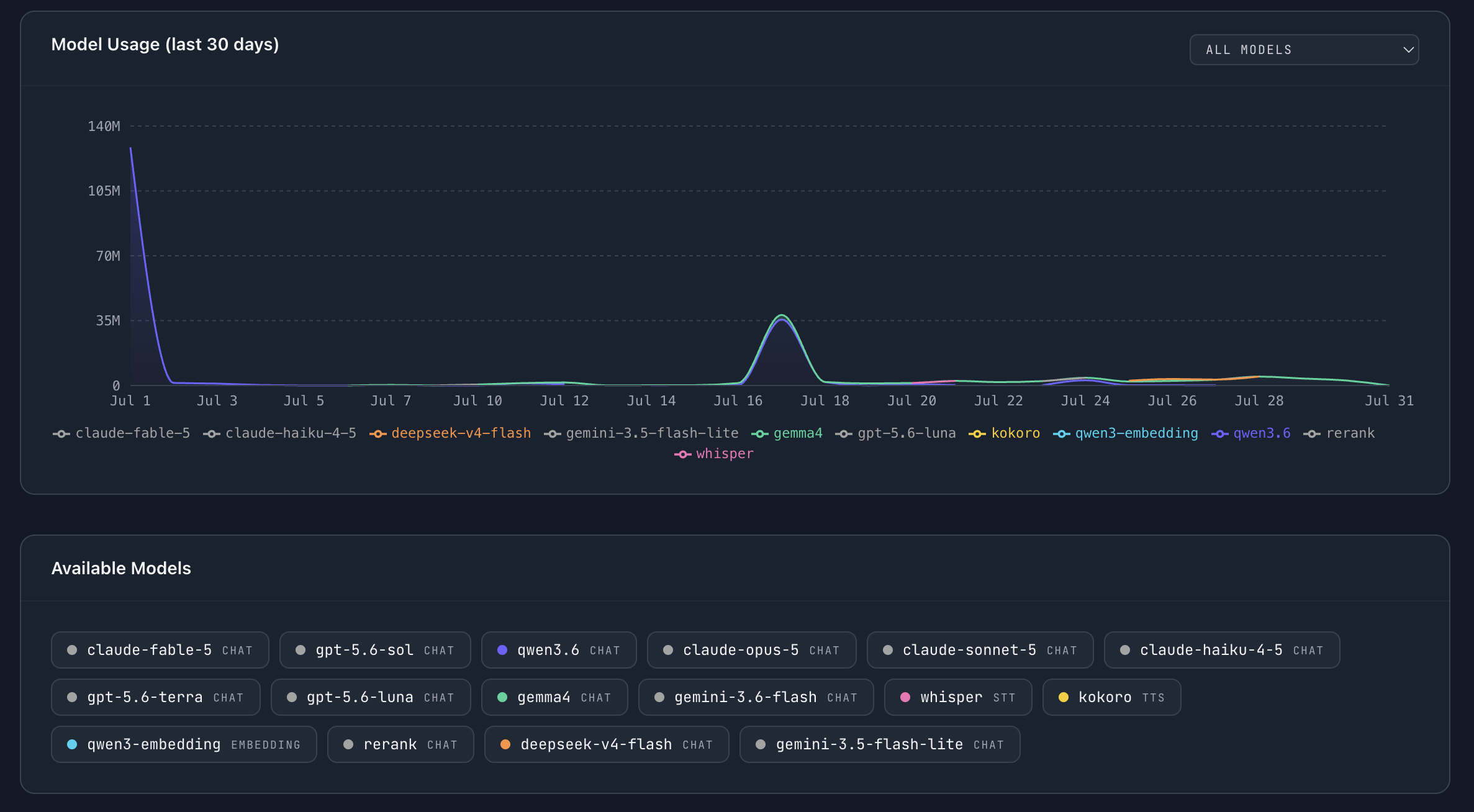1474x812 pixels.
Task: Select the qwen3.6 CHAT model chip
Action: pyautogui.click(x=559, y=650)
